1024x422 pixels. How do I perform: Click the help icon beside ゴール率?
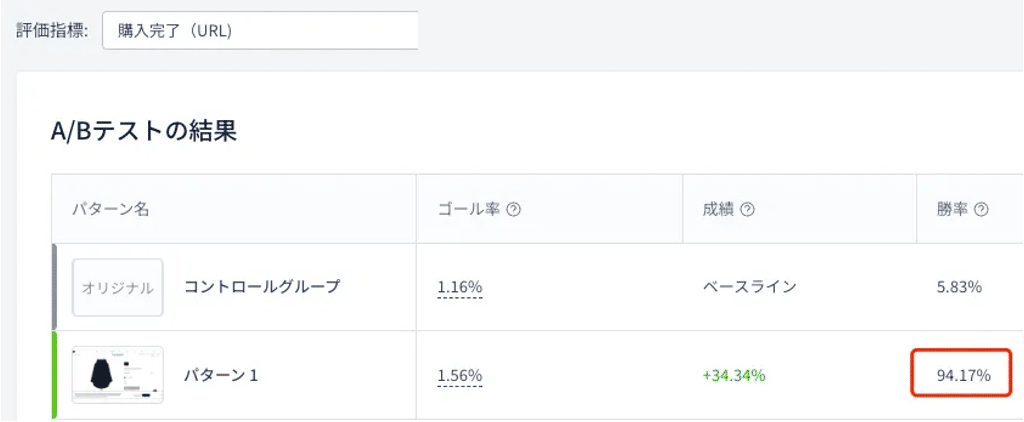click(x=515, y=210)
